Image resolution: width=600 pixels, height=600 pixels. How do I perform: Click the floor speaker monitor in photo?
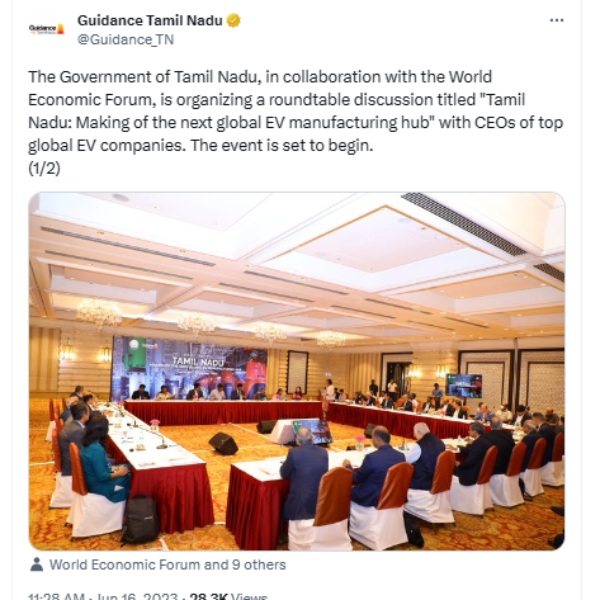tap(224, 443)
